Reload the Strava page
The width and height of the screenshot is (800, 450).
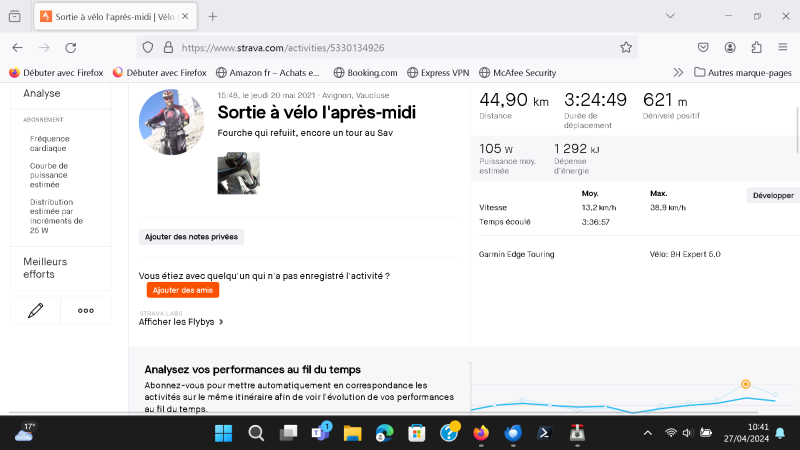click(71, 47)
